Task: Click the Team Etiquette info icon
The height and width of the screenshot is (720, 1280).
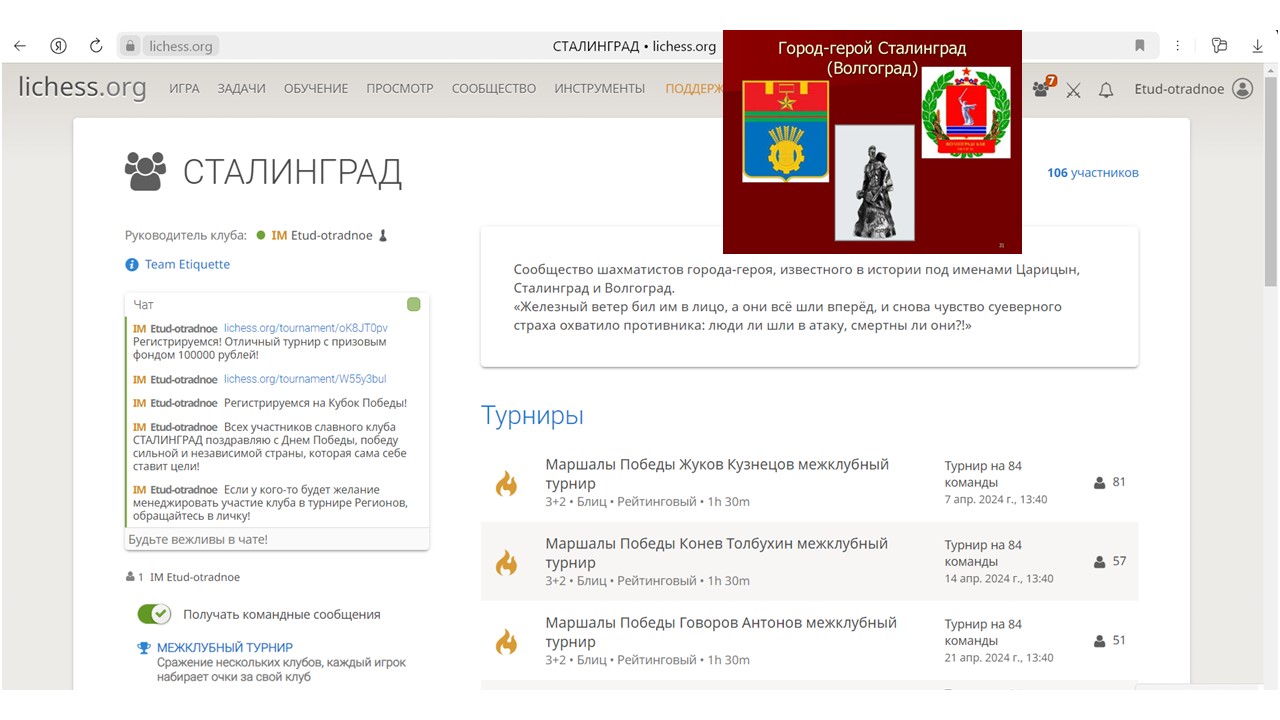Action: click(x=132, y=265)
